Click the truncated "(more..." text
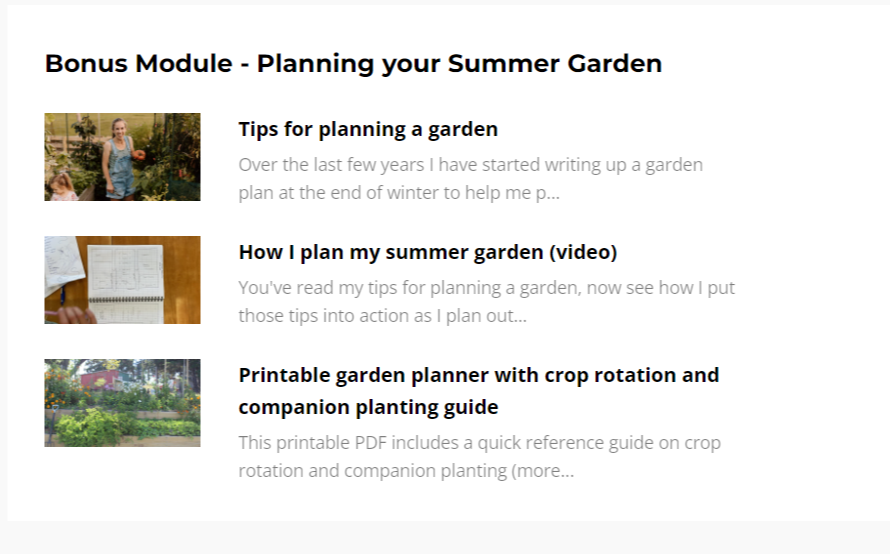The height and width of the screenshot is (554, 891). (x=542, y=471)
